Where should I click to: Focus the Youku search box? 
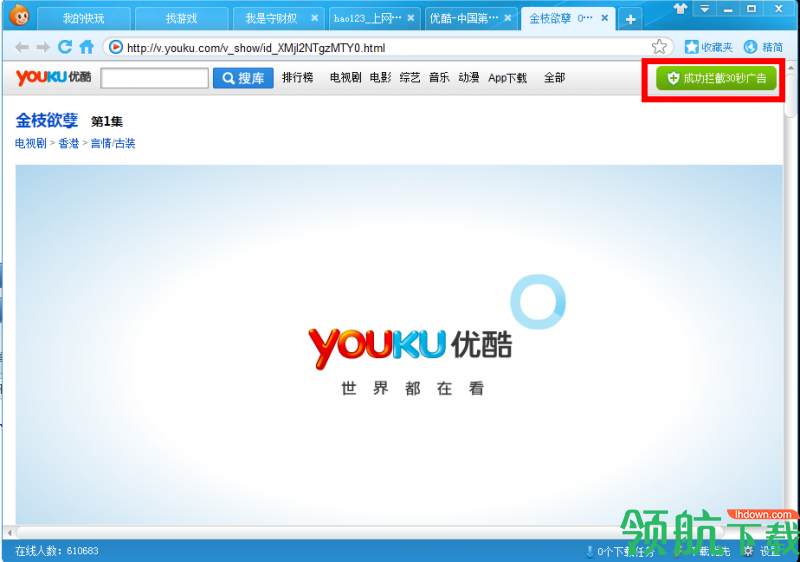pyautogui.click(x=155, y=78)
